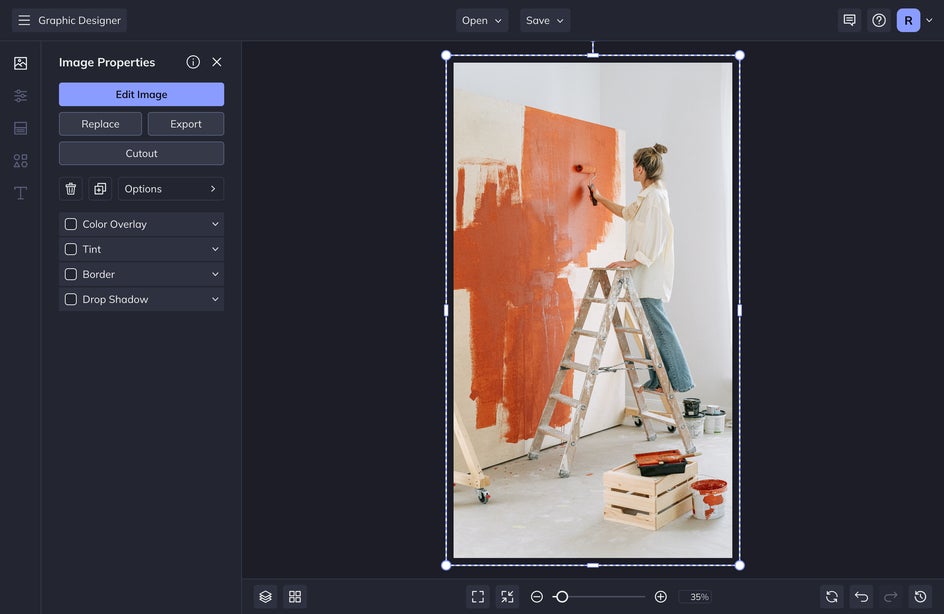
Task: Expand the Drop Shadow chevron
Action: (x=215, y=299)
